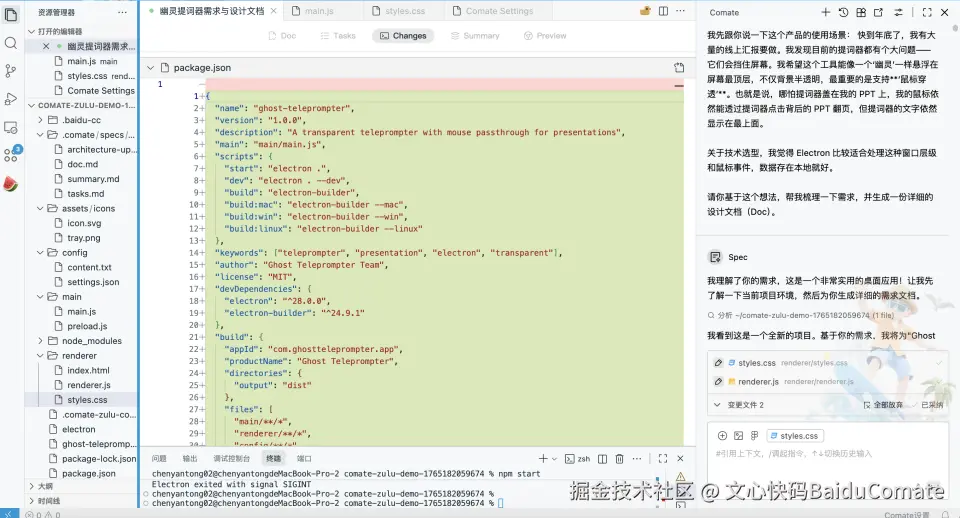The image size is (960, 518).
Task: Expand the .baidu-cc folder
Action: click(x=40, y=120)
